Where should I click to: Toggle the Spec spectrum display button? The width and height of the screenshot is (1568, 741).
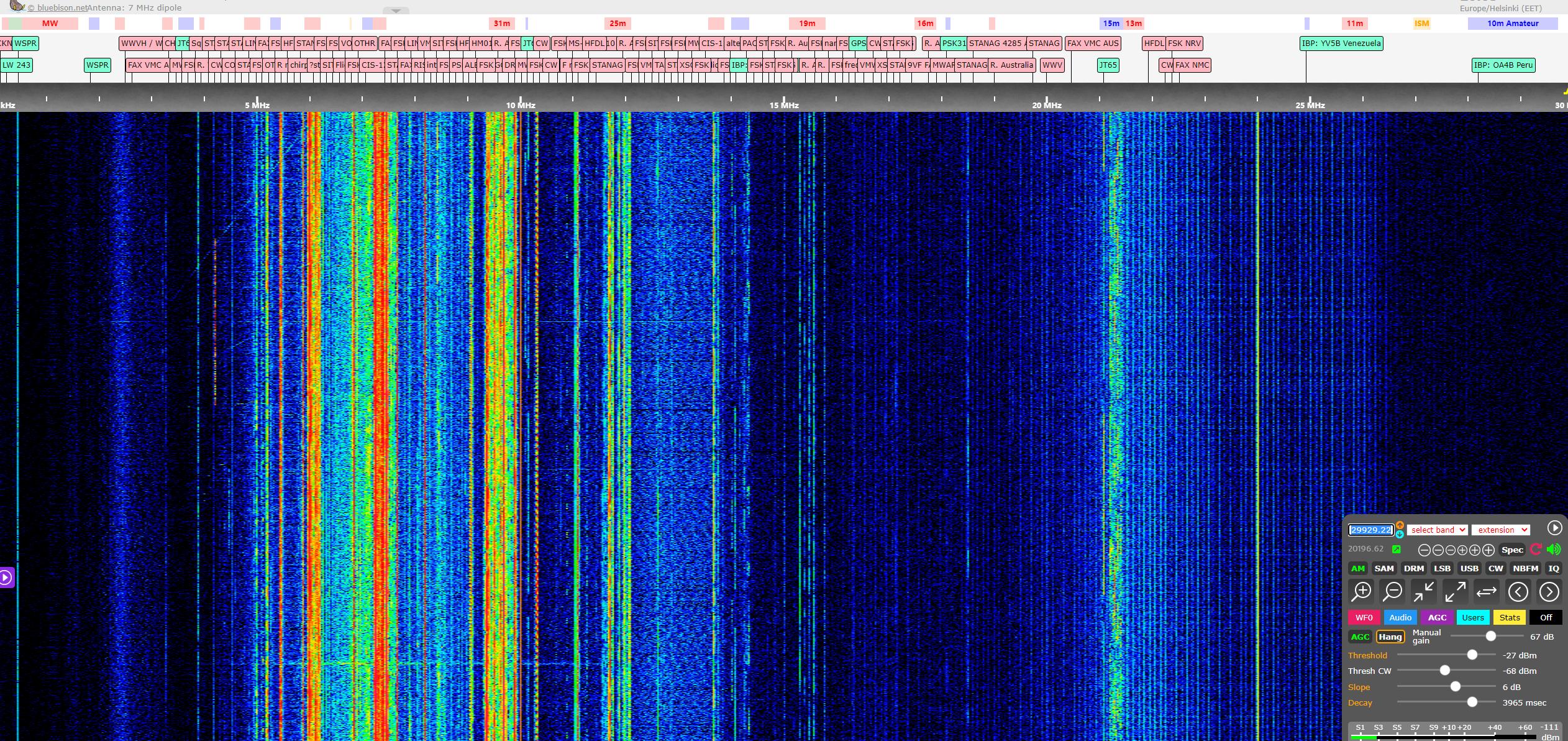1512,550
